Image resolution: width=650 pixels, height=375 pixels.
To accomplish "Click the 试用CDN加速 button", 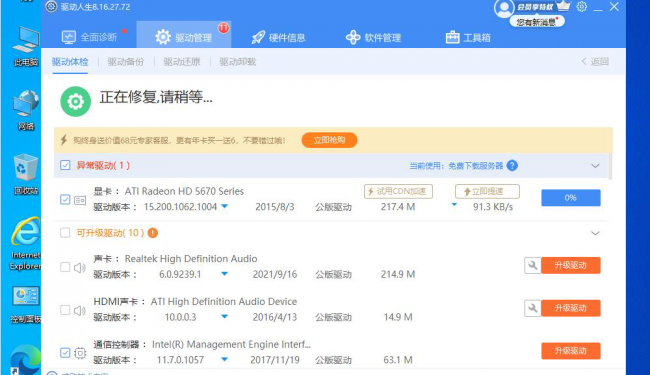I will tap(398, 191).
